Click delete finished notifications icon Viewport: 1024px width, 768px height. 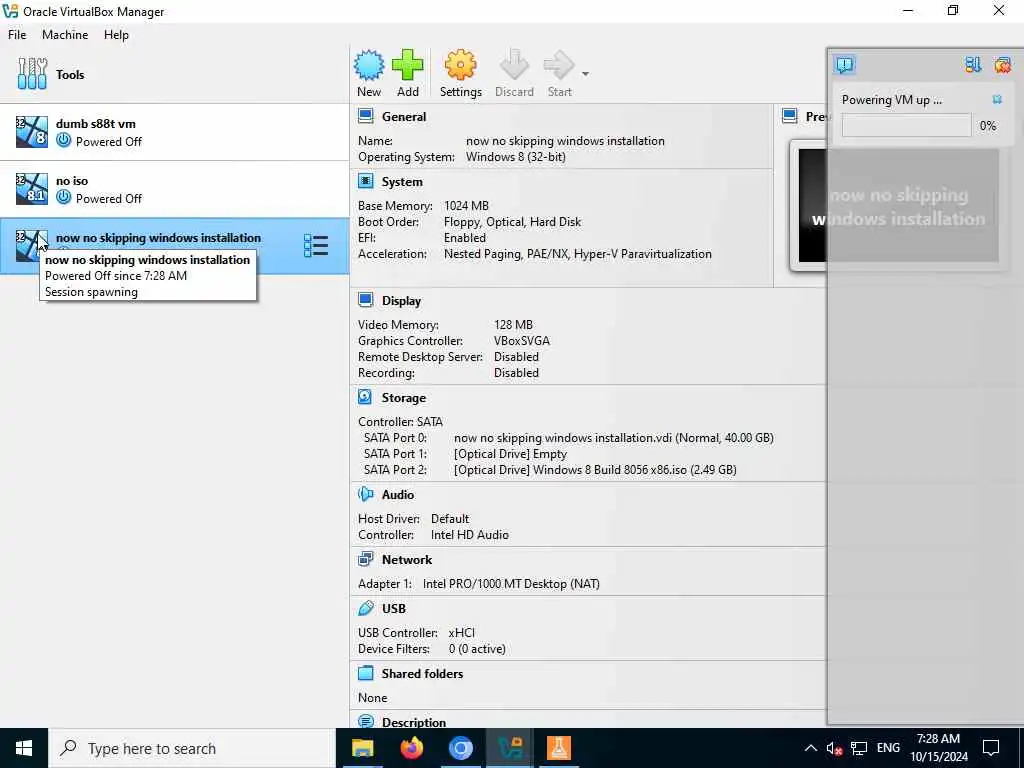[x=1002, y=65]
